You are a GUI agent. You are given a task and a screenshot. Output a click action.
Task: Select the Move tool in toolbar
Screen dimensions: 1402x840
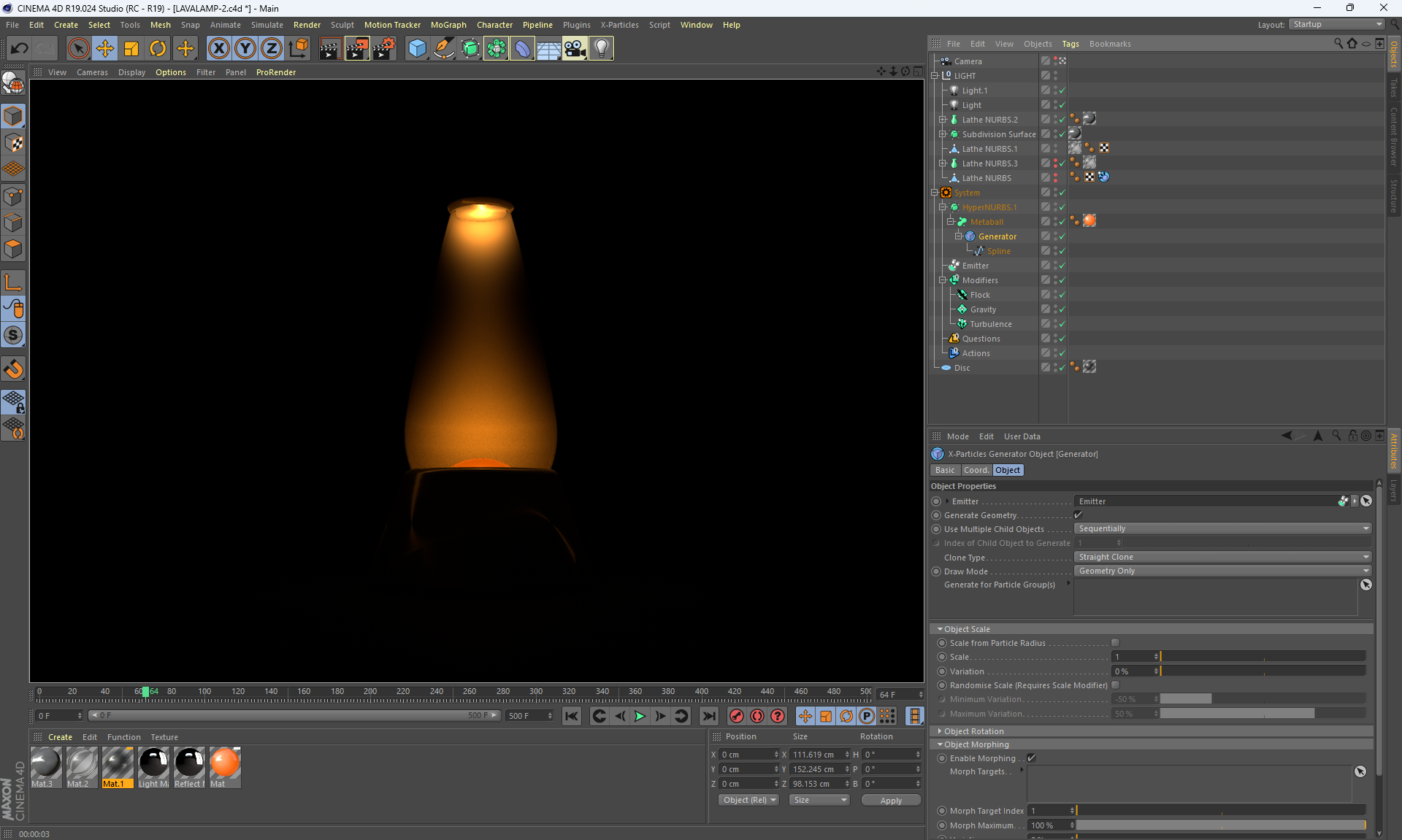point(105,49)
